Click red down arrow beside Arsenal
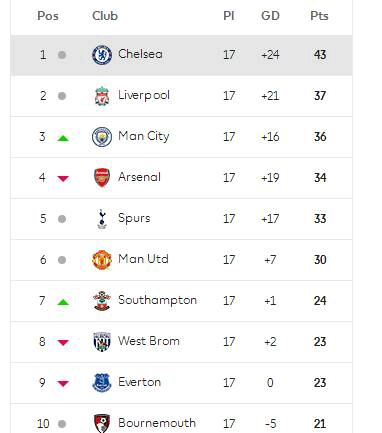Viewport: 382px width, 433px height. pos(63,179)
